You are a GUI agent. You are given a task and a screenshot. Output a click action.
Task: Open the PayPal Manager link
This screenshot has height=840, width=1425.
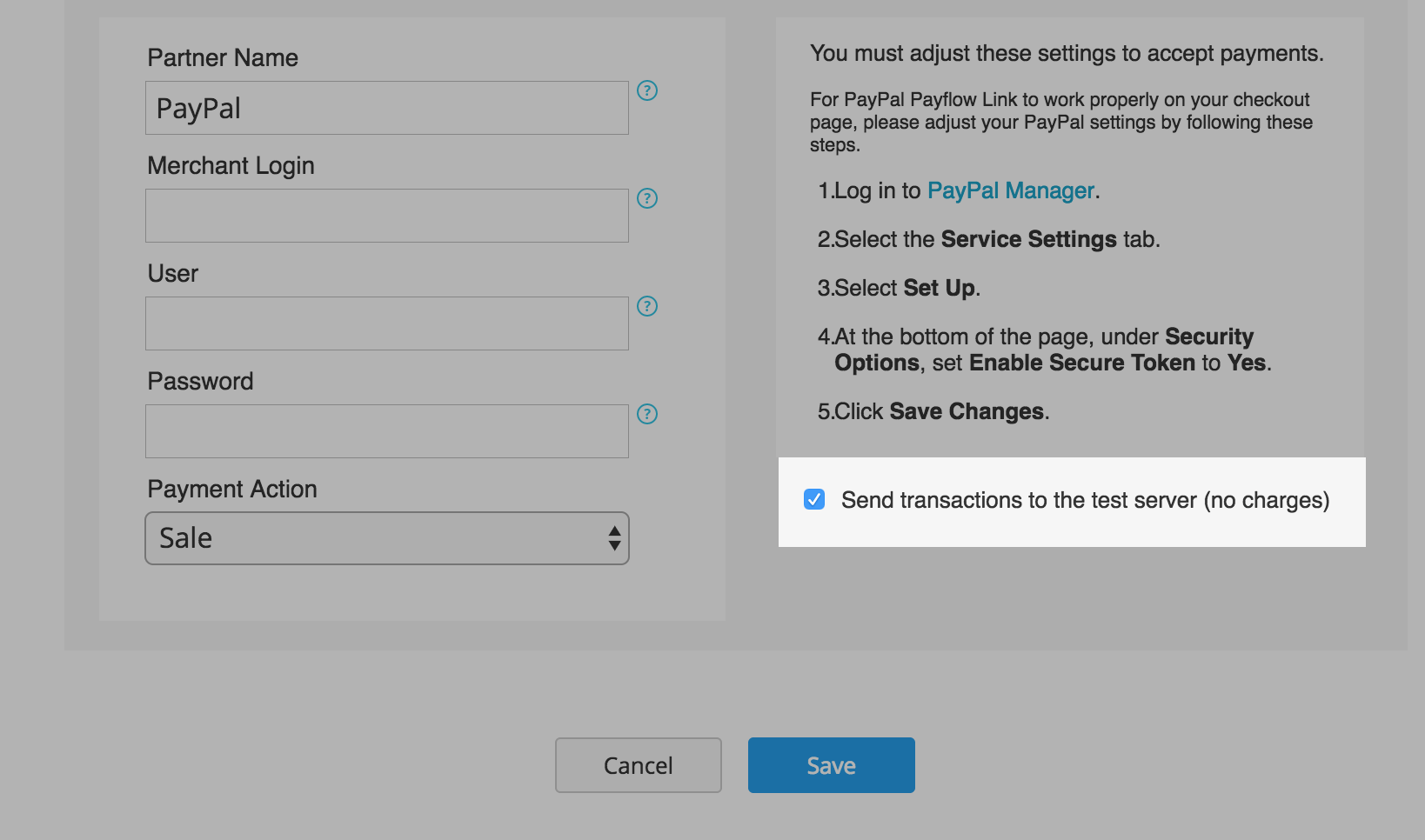tap(1010, 190)
